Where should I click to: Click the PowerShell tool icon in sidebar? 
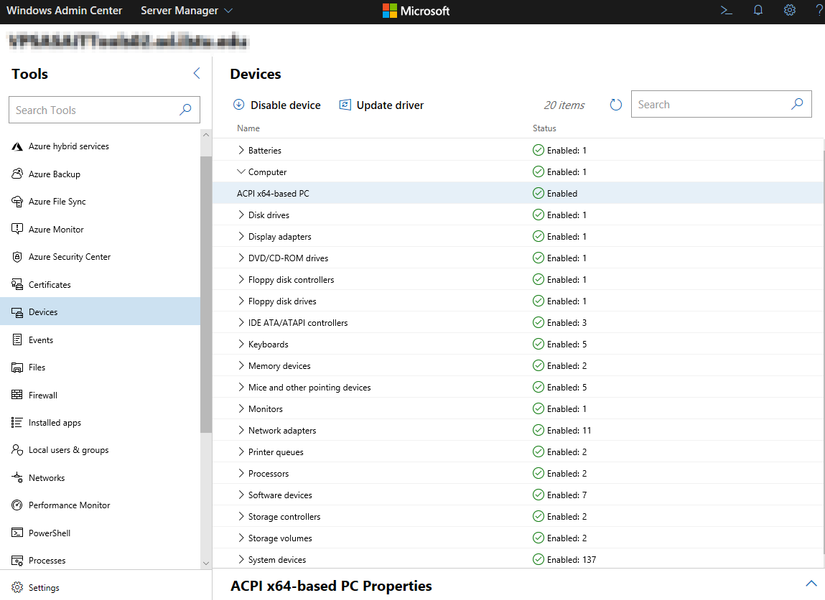(x=17, y=533)
